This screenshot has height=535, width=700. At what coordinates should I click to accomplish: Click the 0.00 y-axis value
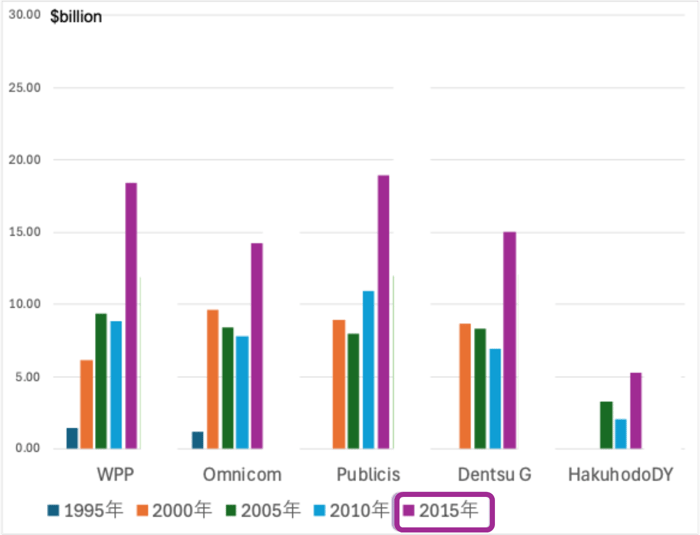pyautogui.click(x=28, y=448)
